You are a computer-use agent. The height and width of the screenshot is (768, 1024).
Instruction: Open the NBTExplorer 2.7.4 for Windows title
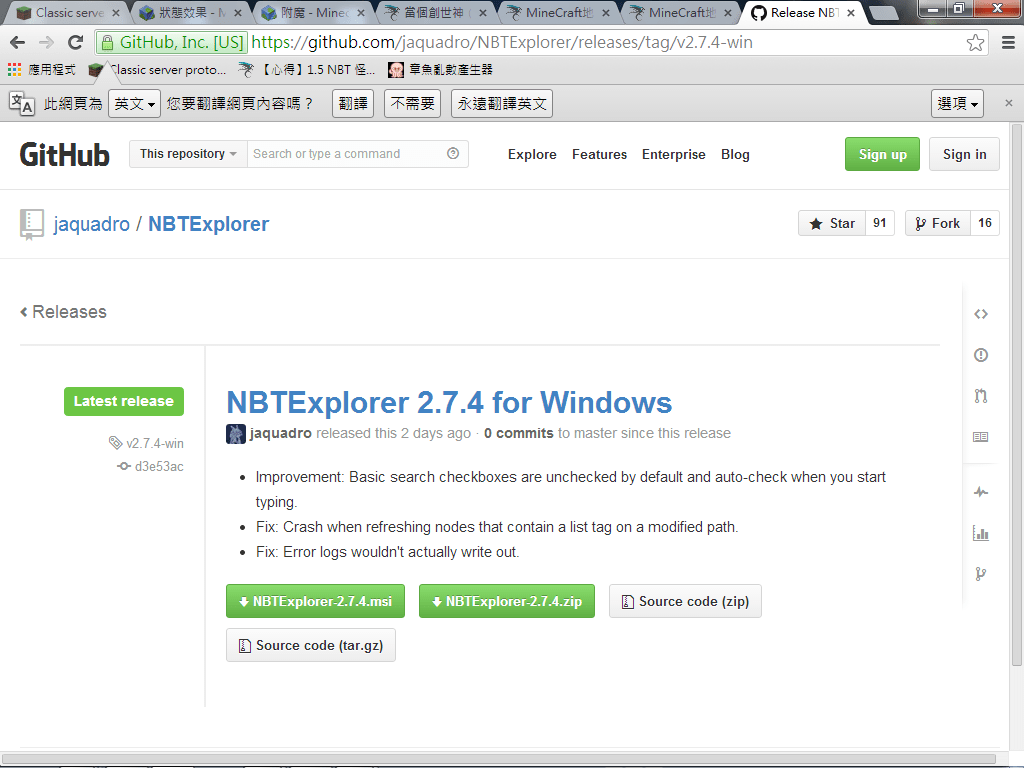[449, 402]
